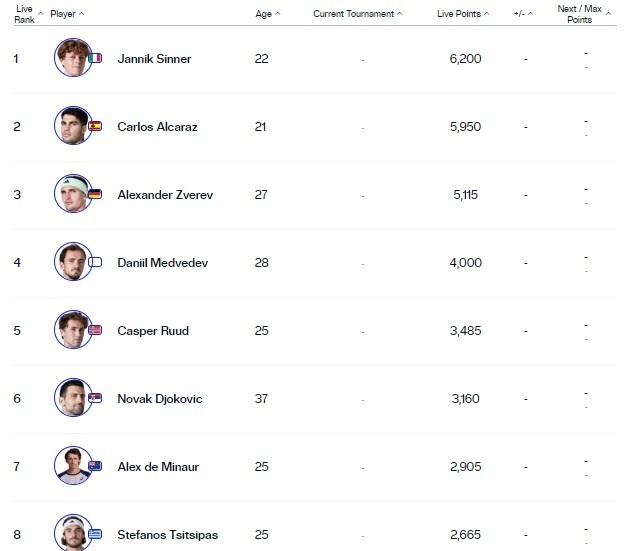Click the Norwegian flag beside Casper Ruud
Screen dimensions: 629x551
[95, 330]
